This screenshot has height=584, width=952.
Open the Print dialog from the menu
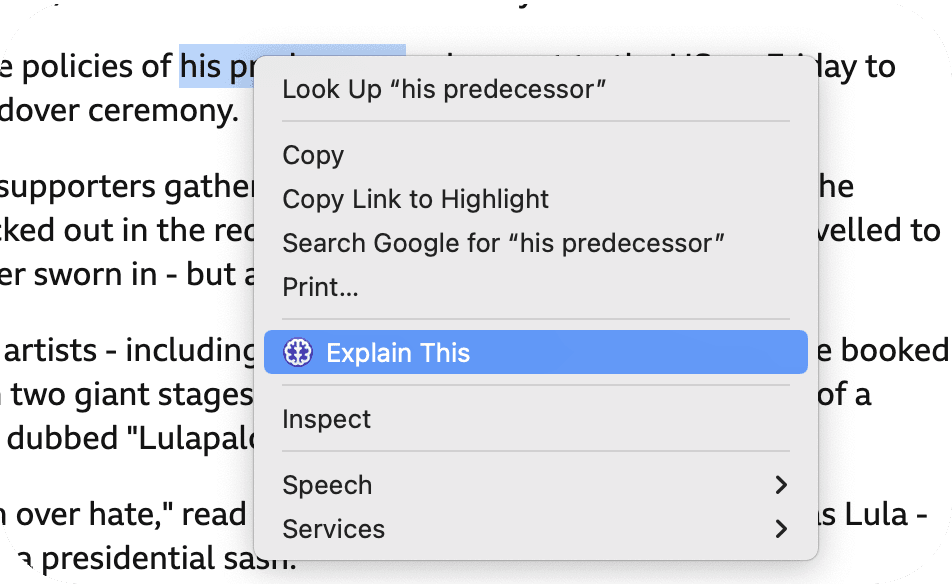click(x=321, y=287)
